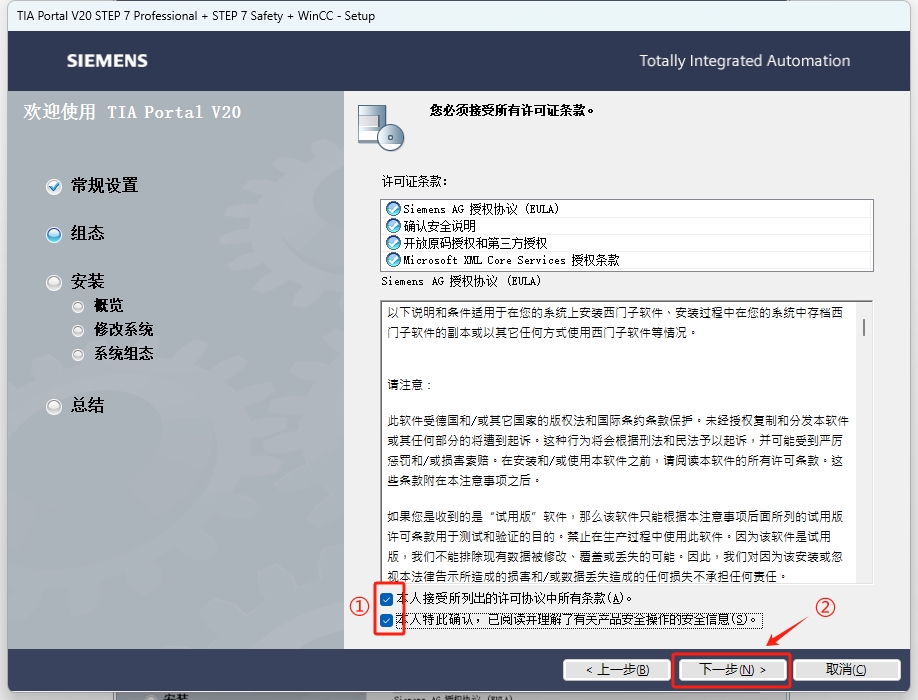The width and height of the screenshot is (918, 700).
Task: Click the 开放原码授权和第三方授权 globe icon
Action: [x=393, y=240]
